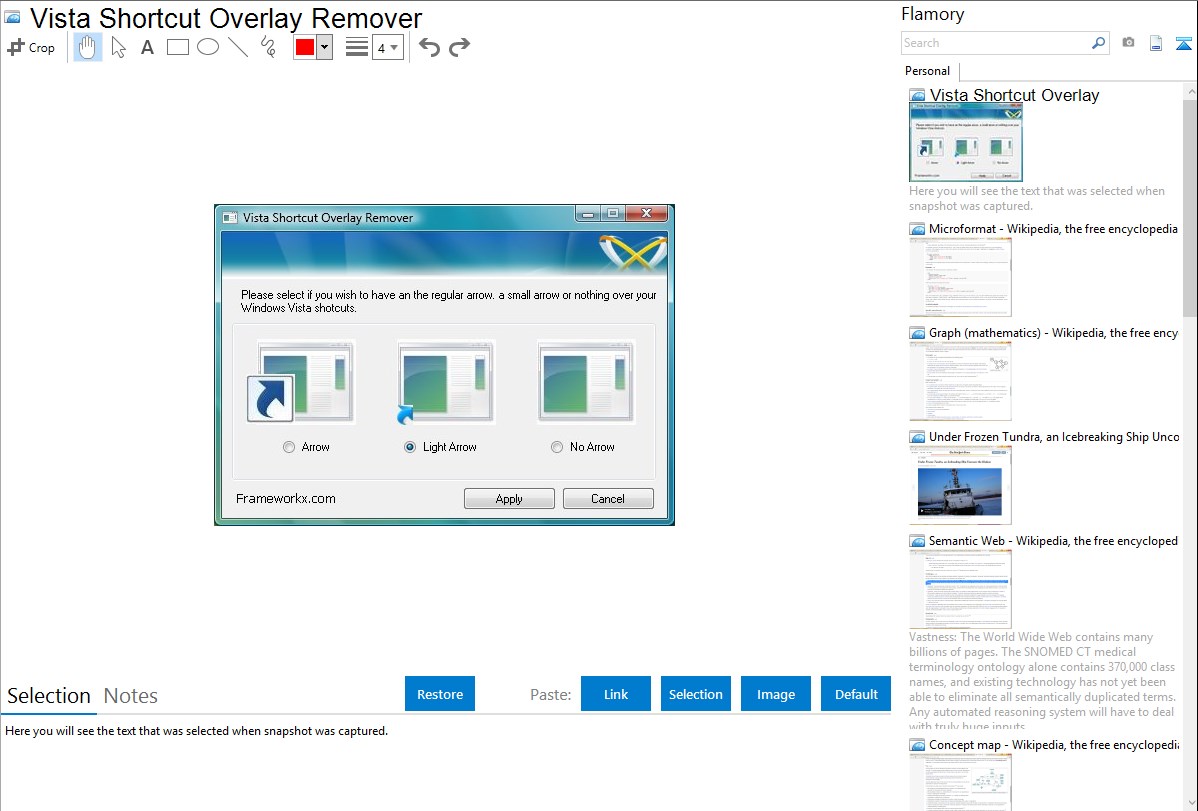Pick the freehand scribble tool

[268, 47]
